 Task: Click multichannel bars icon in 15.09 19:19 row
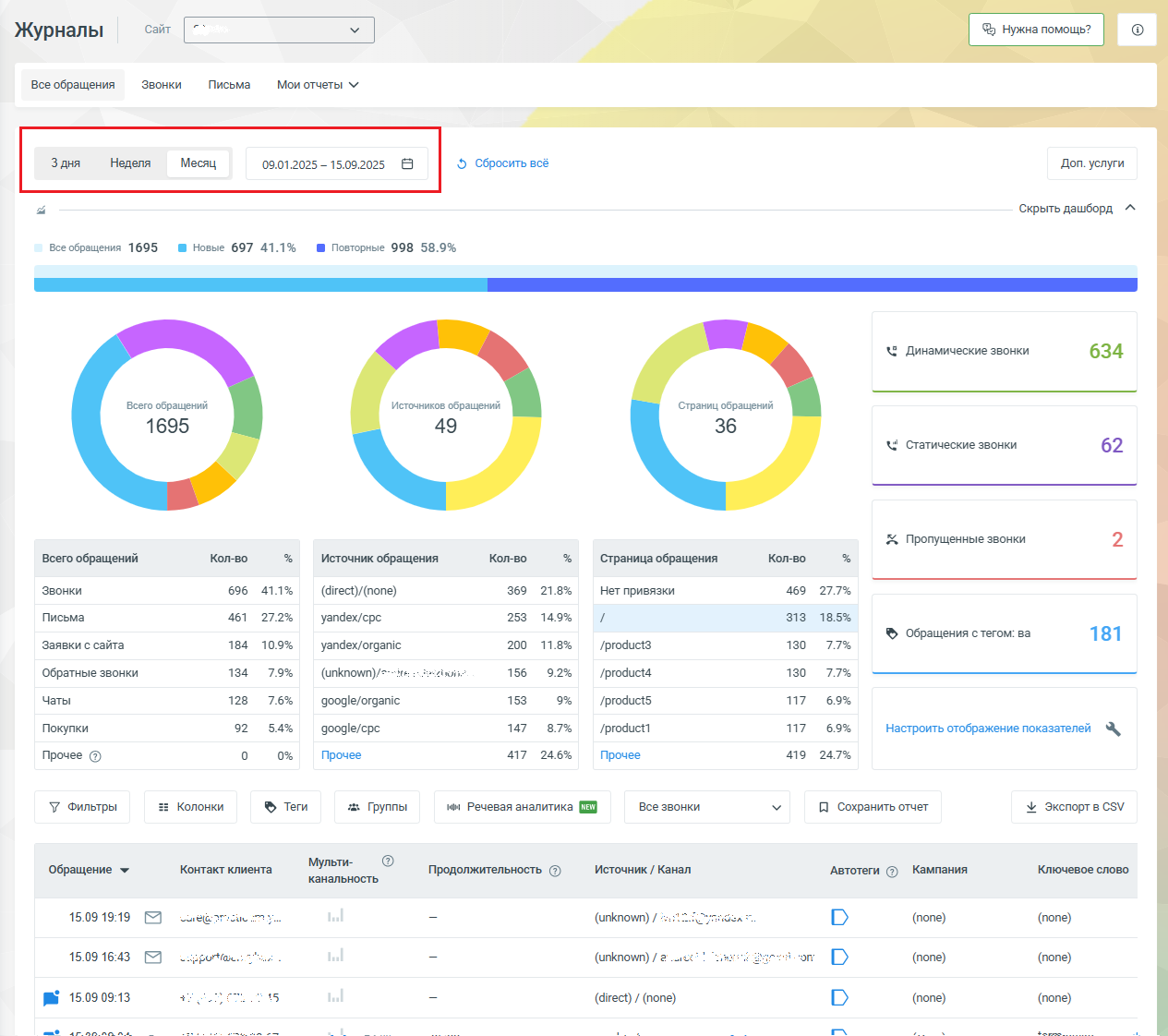[x=335, y=915]
